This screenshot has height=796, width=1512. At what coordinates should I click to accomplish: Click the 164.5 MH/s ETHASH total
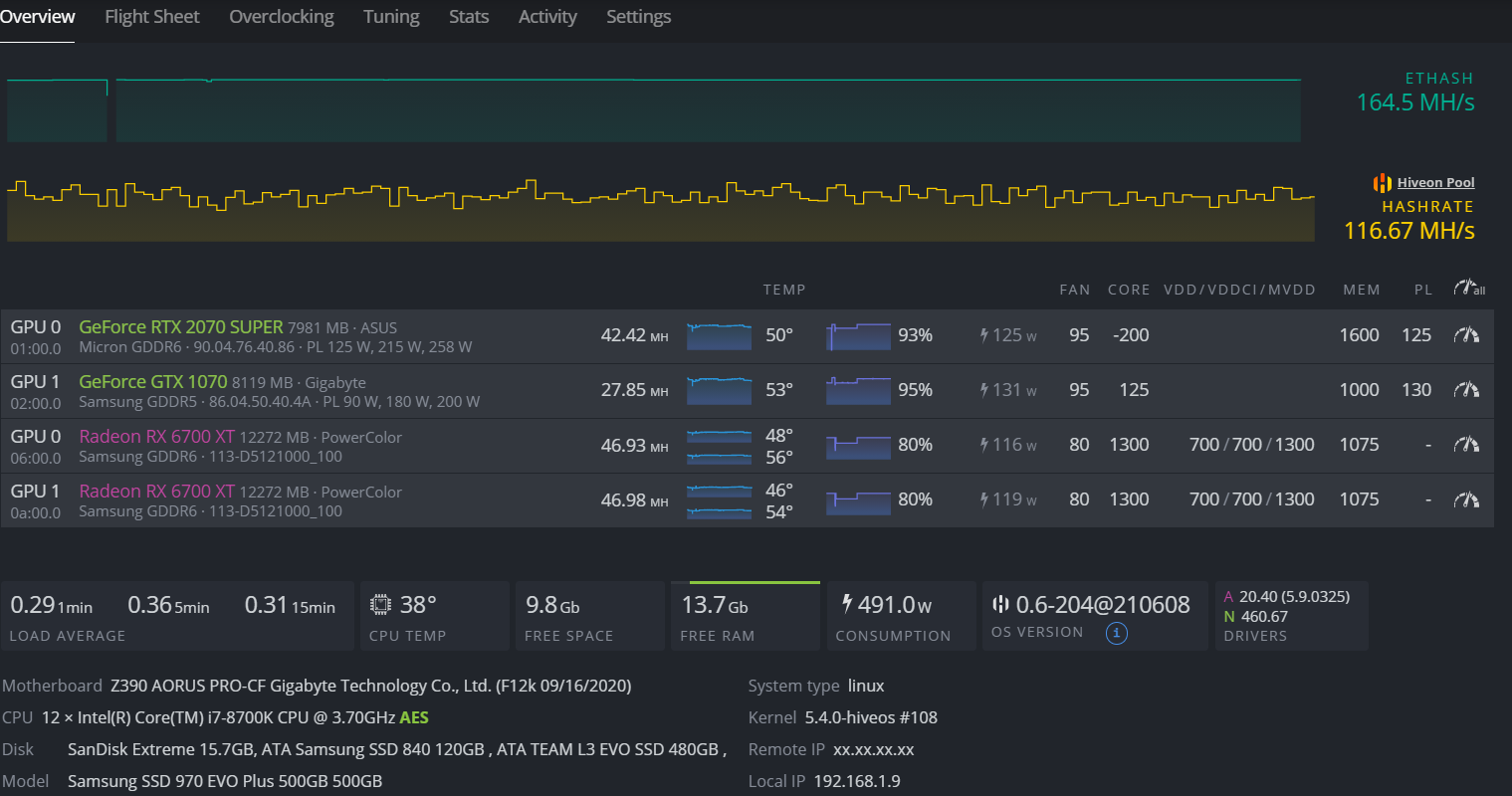pyautogui.click(x=1415, y=102)
